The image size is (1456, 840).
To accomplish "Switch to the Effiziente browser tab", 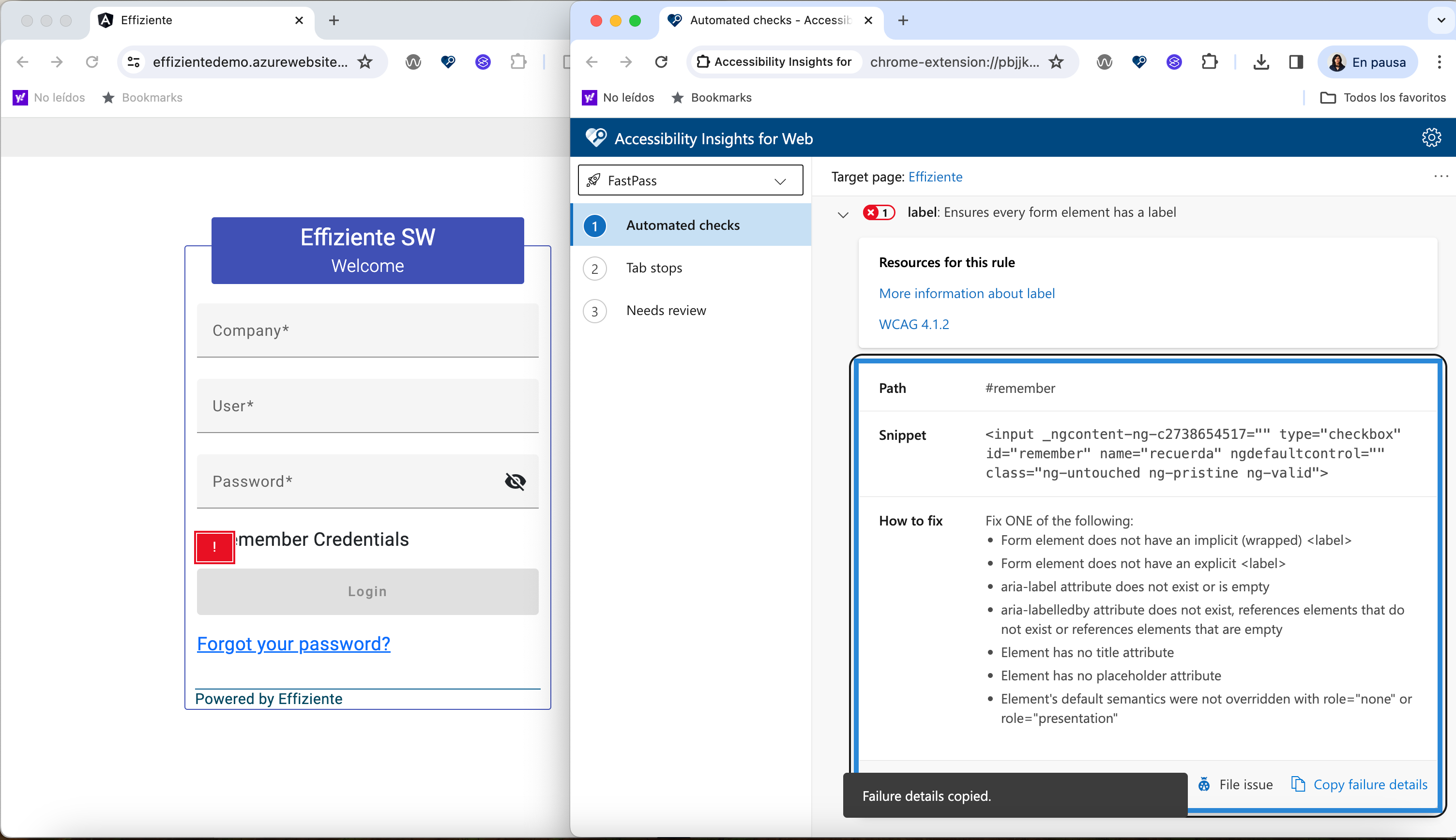I will 202,20.
